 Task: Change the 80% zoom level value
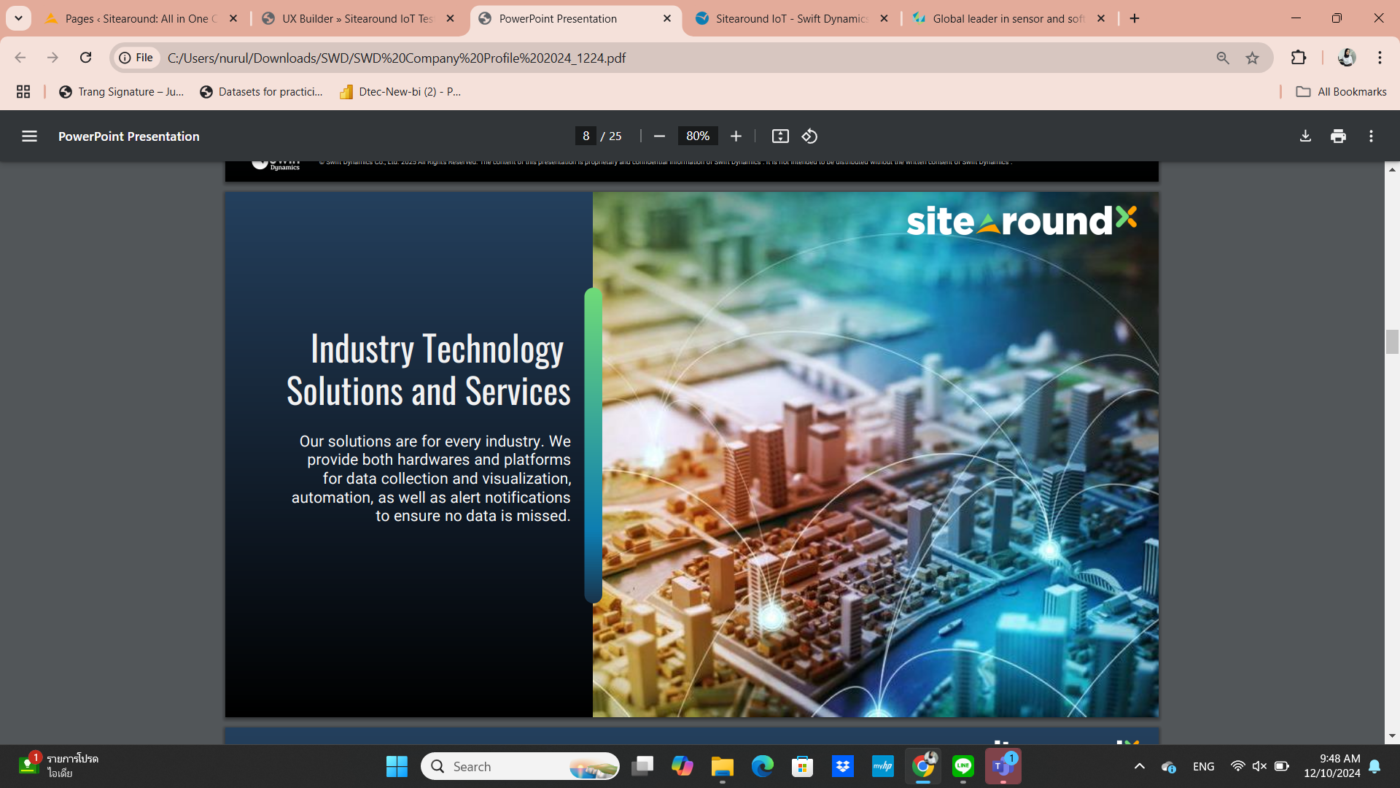click(697, 135)
